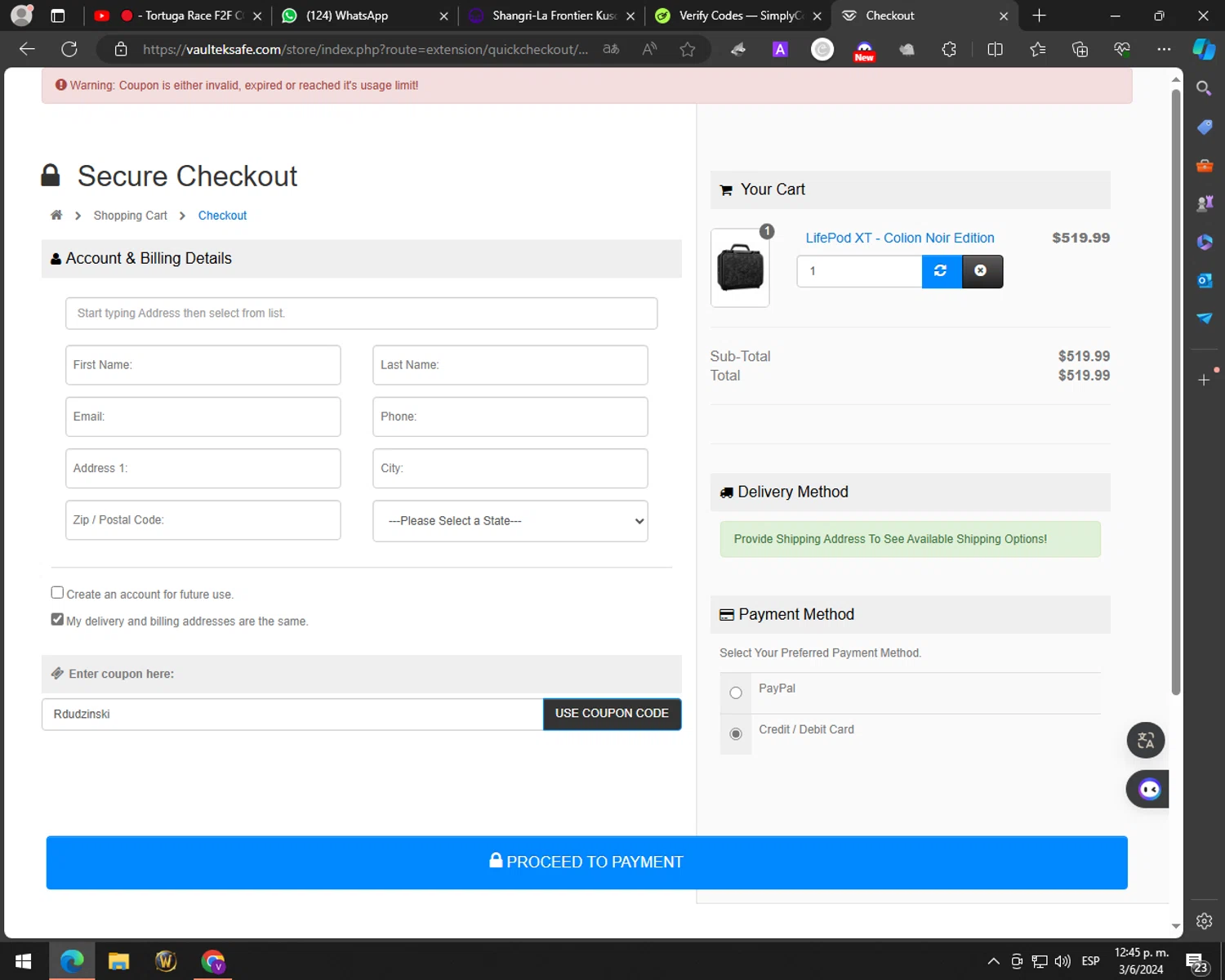
Task: Click the translate page icon in address bar
Action: (611, 49)
